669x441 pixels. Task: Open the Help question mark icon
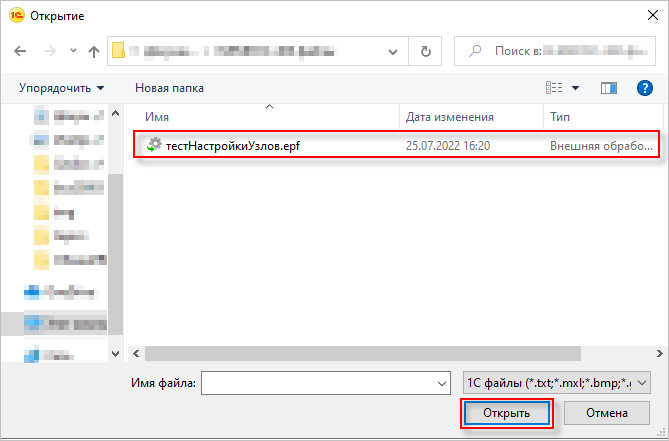(644, 88)
